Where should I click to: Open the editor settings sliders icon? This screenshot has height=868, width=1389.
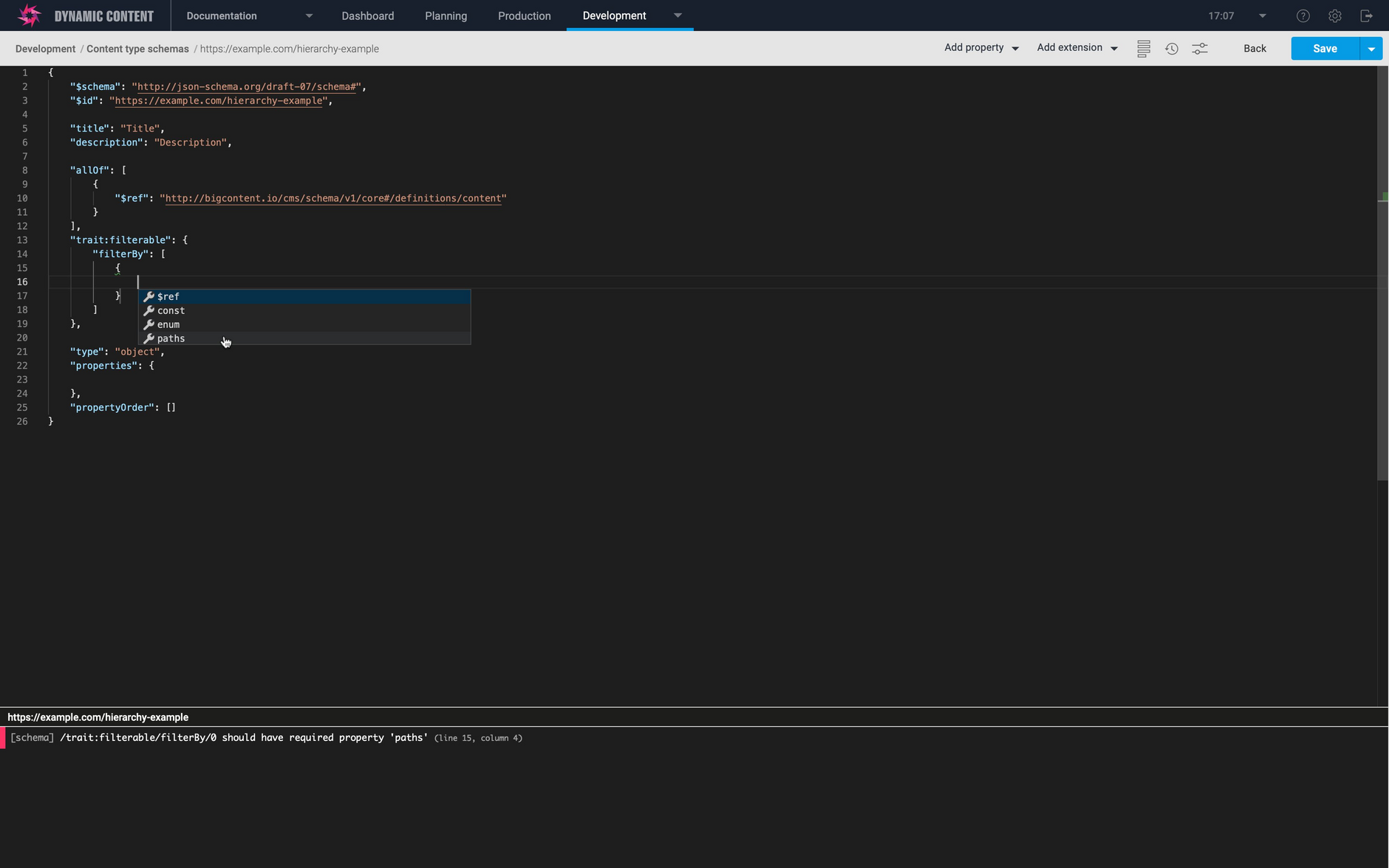point(1200,48)
